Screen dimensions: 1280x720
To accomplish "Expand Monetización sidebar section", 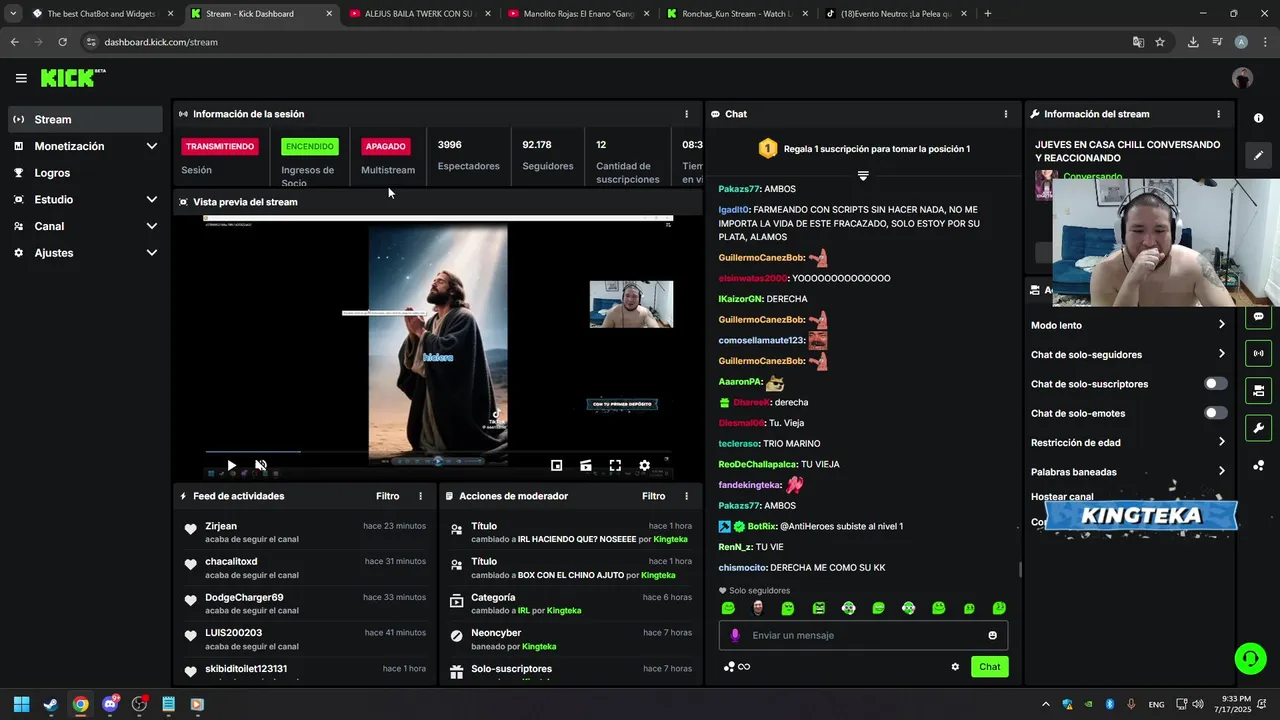I will 152,146.
